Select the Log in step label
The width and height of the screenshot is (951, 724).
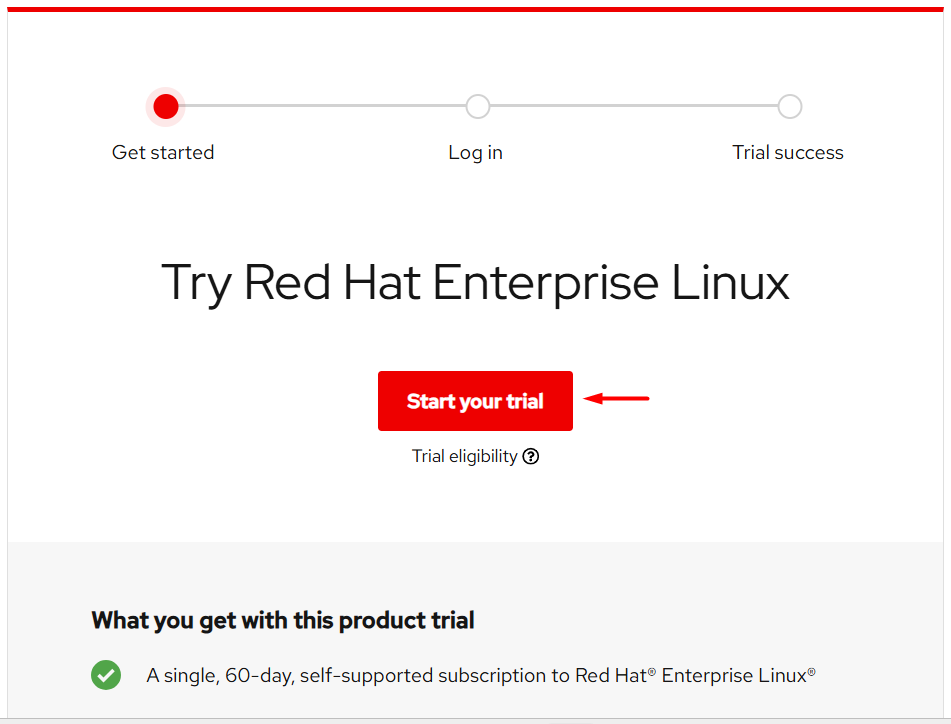[475, 153]
